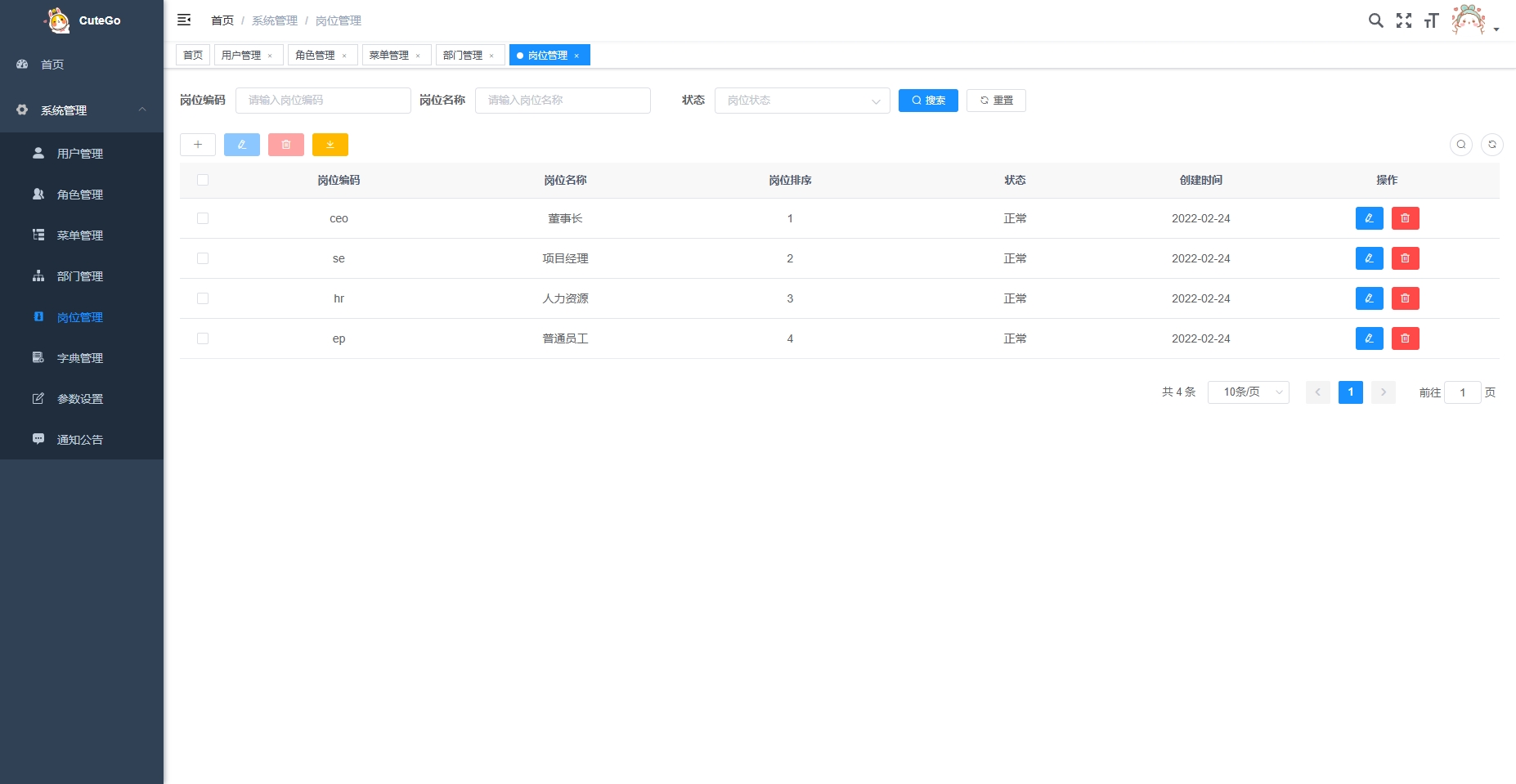Refresh the table with circular refresh icon
Image resolution: width=1516 pixels, height=784 pixels.
point(1492,145)
